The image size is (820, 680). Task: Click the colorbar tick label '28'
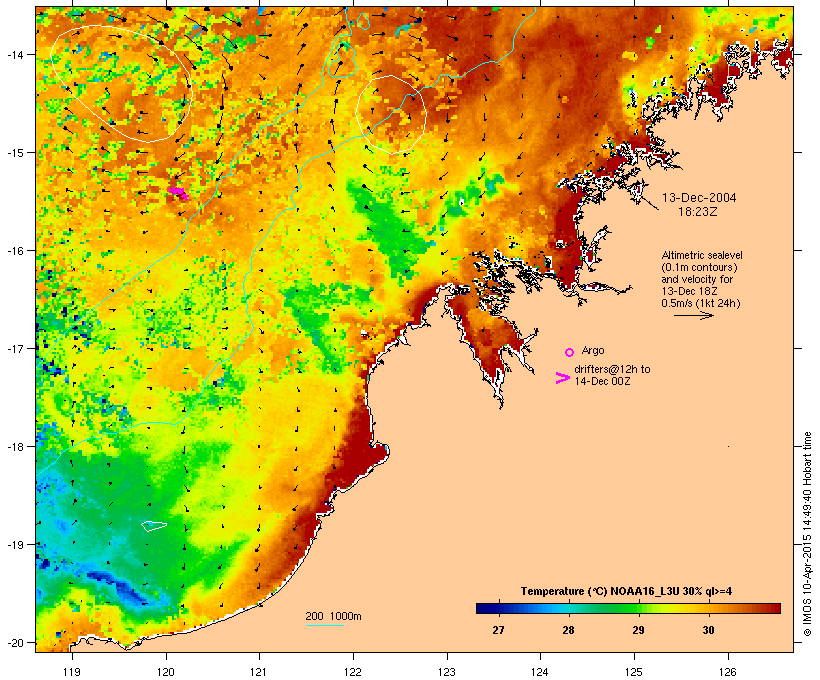[568, 630]
